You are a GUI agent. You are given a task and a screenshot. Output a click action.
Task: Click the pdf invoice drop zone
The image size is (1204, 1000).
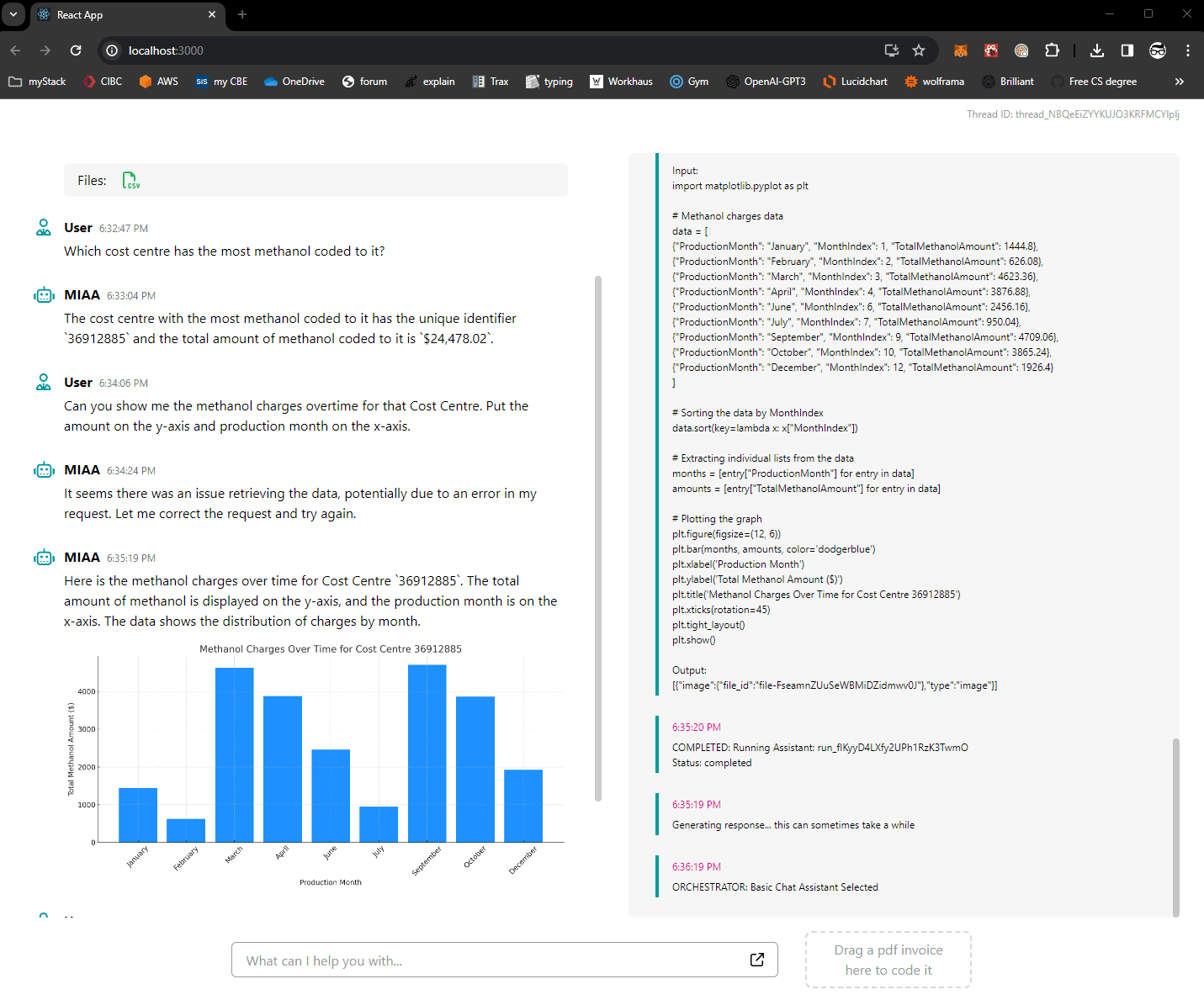point(888,960)
